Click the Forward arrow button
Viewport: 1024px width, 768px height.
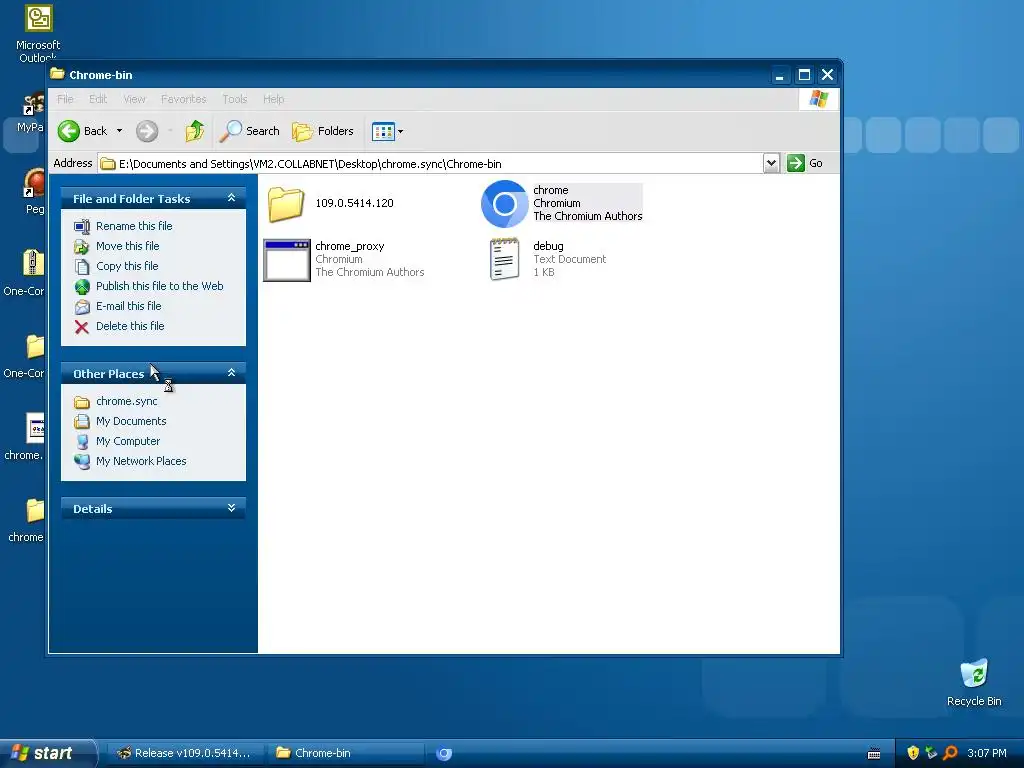[x=147, y=131]
